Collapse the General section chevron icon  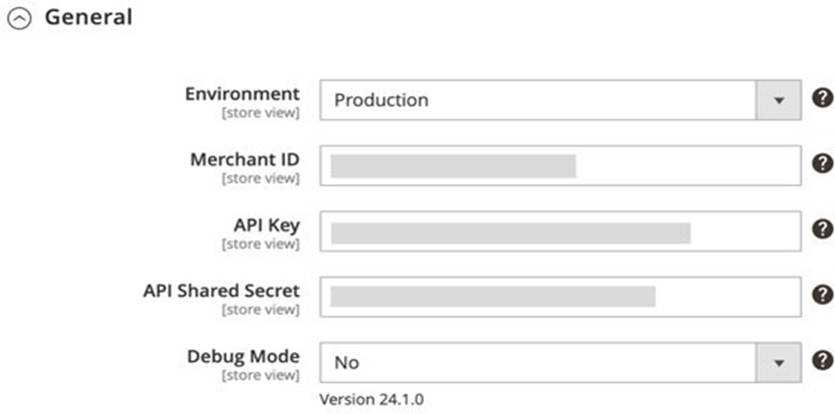(x=19, y=19)
